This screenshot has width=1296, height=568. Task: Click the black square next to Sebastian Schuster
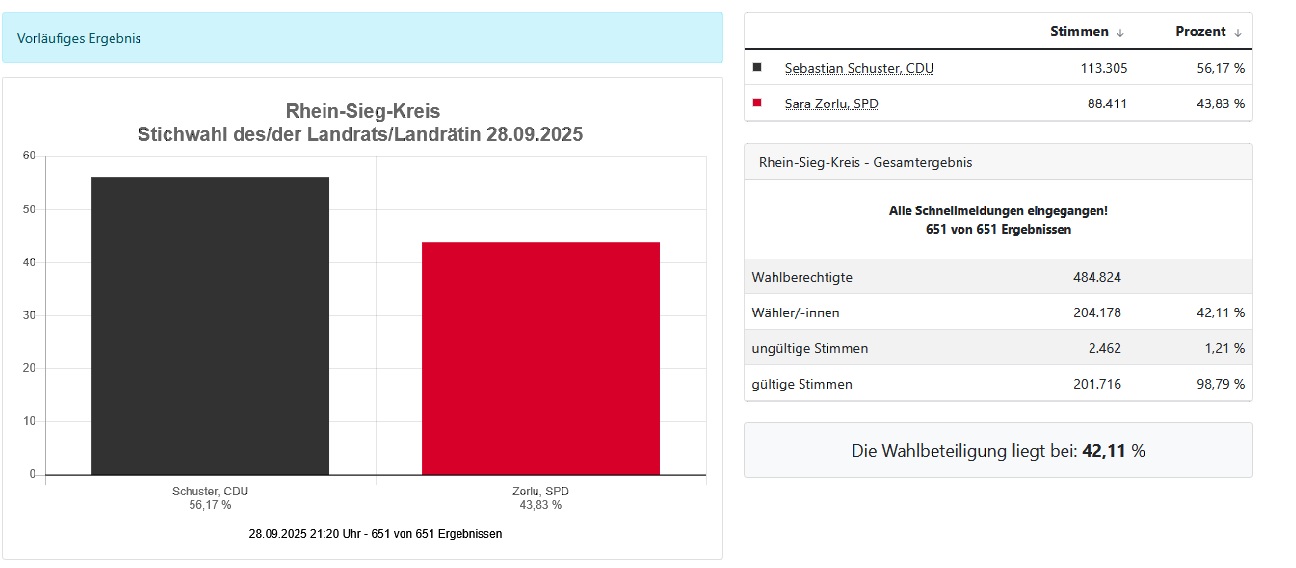tap(757, 67)
